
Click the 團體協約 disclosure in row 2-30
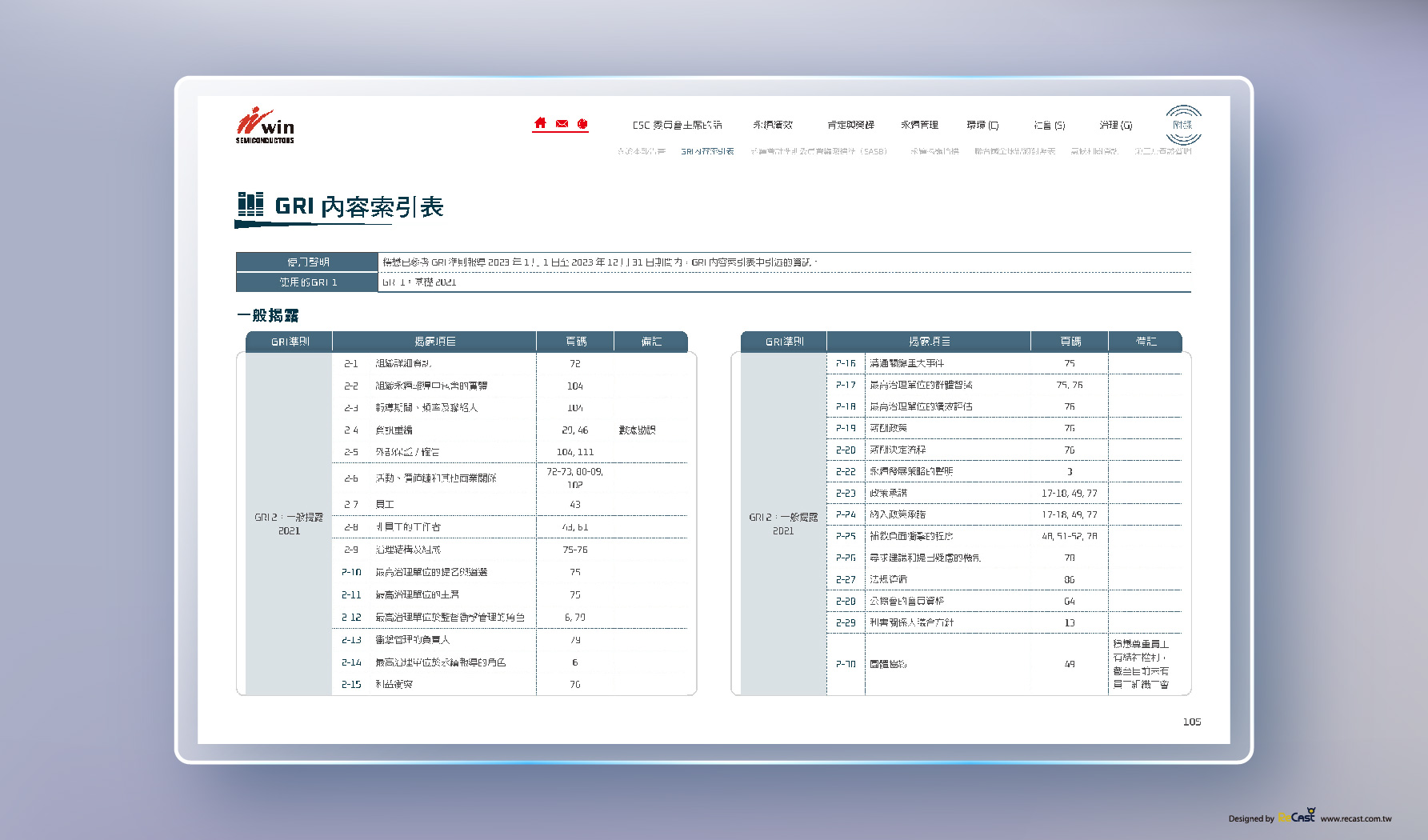(889, 664)
